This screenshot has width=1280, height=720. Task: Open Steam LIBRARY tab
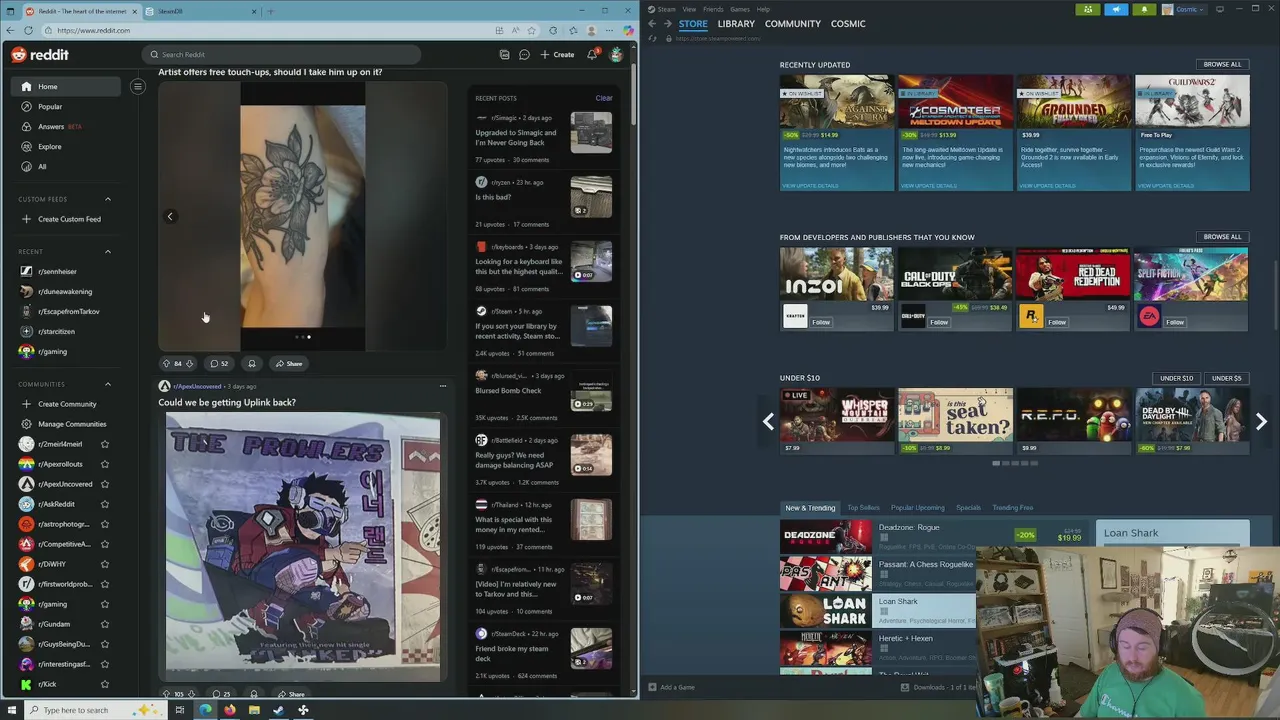pos(736,24)
